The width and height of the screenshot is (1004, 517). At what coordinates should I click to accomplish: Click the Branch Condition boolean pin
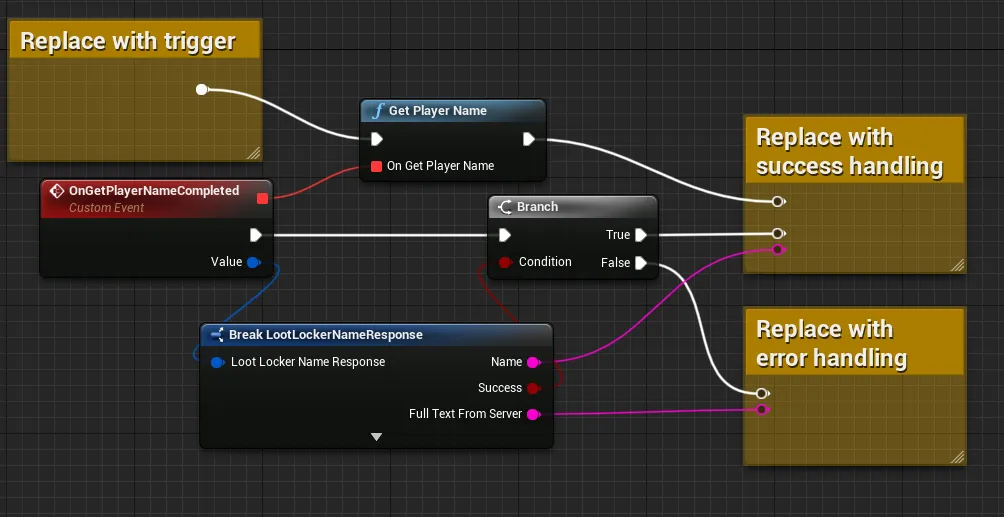[x=505, y=262]
